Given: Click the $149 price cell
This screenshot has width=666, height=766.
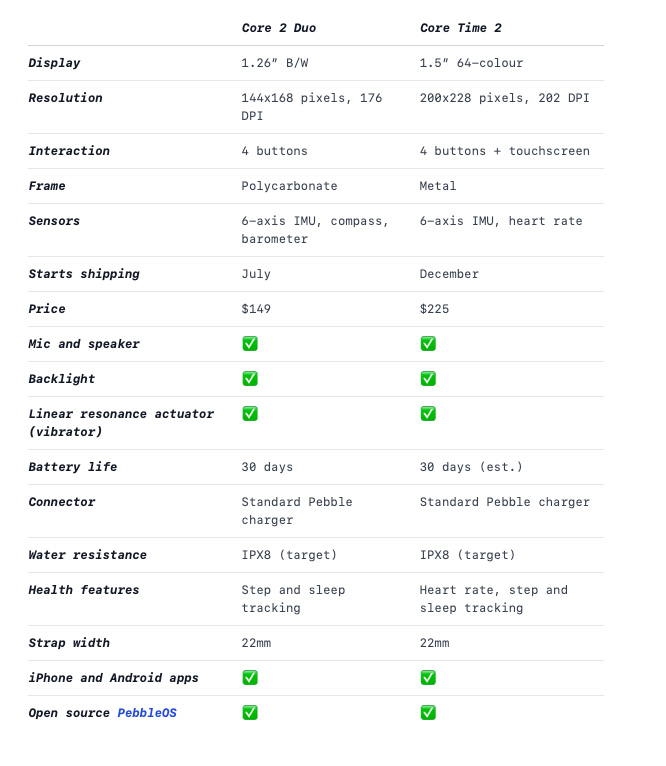Looking at the screenshot, I should pos(256,309).
